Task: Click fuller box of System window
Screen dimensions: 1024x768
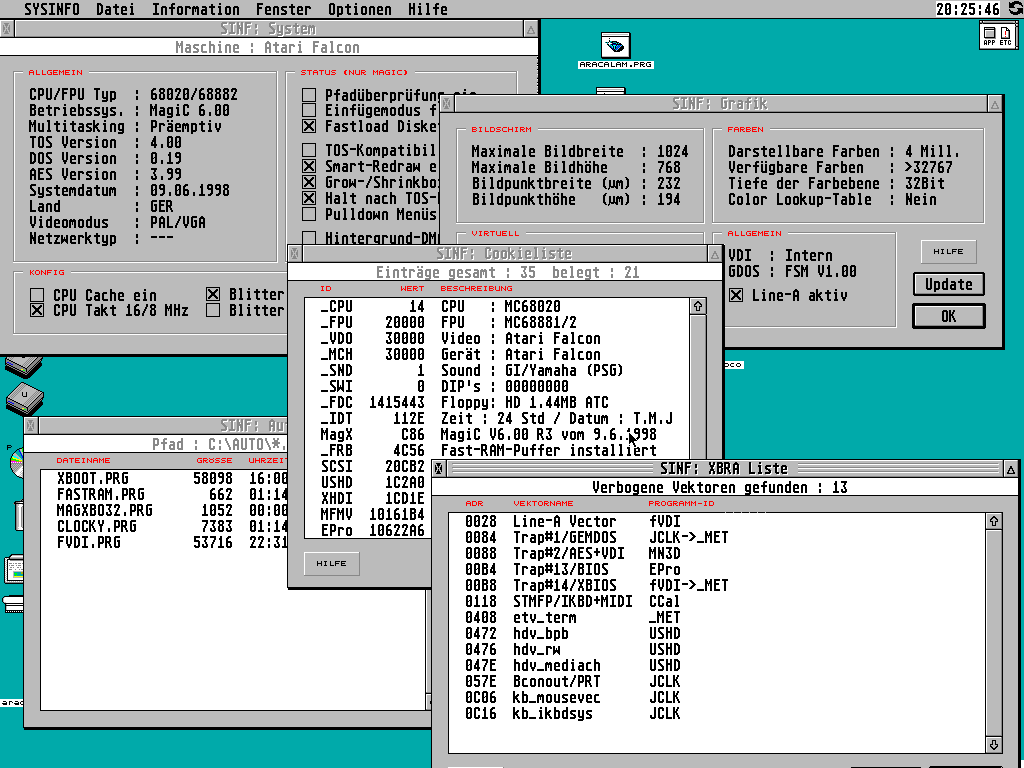Action: [531, 29]
